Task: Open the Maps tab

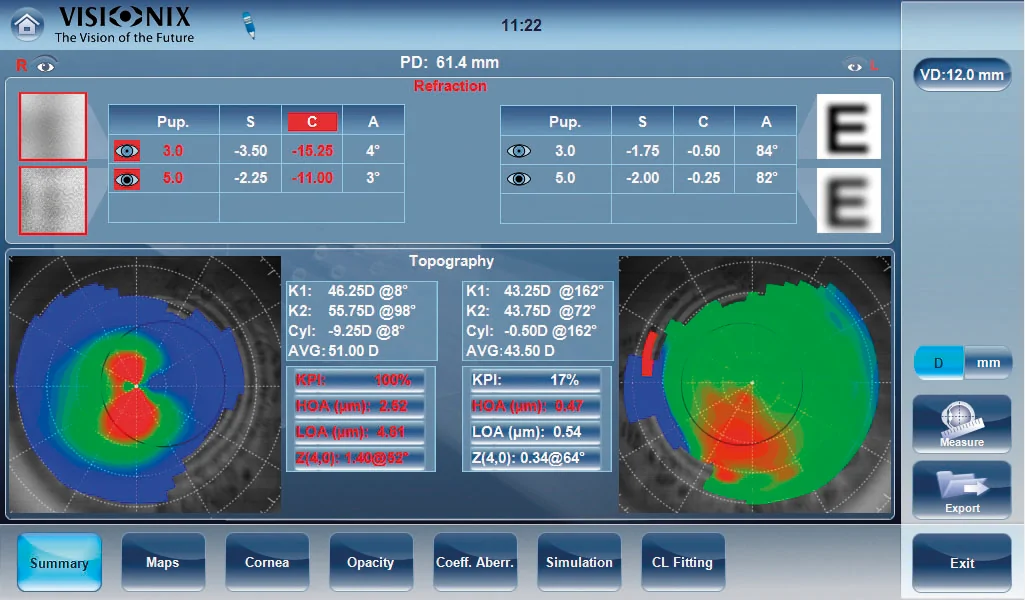Action: tap(163, 563)
